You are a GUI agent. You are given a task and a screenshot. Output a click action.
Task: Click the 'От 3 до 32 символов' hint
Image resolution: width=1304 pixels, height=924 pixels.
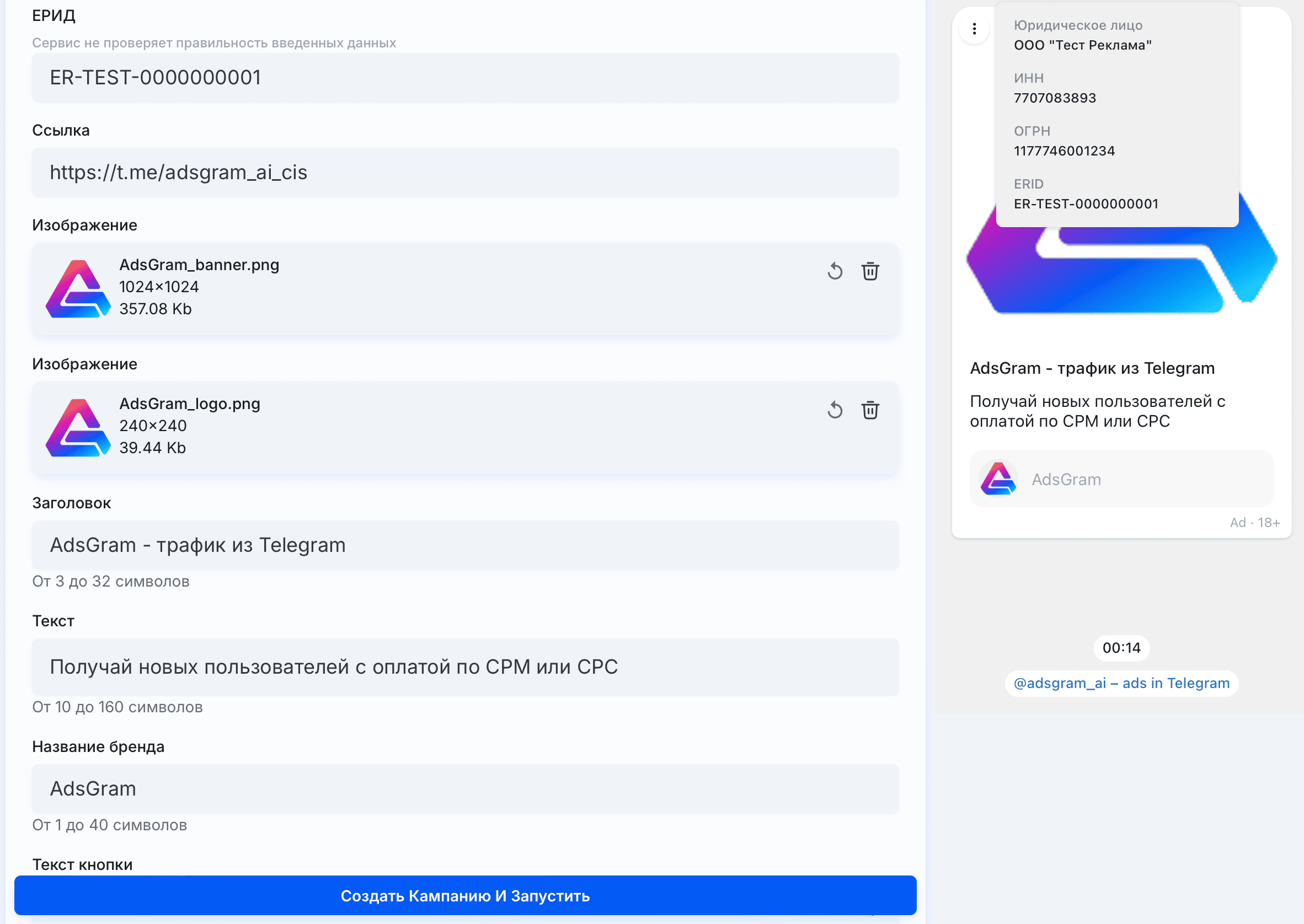(x=110, y=582)
